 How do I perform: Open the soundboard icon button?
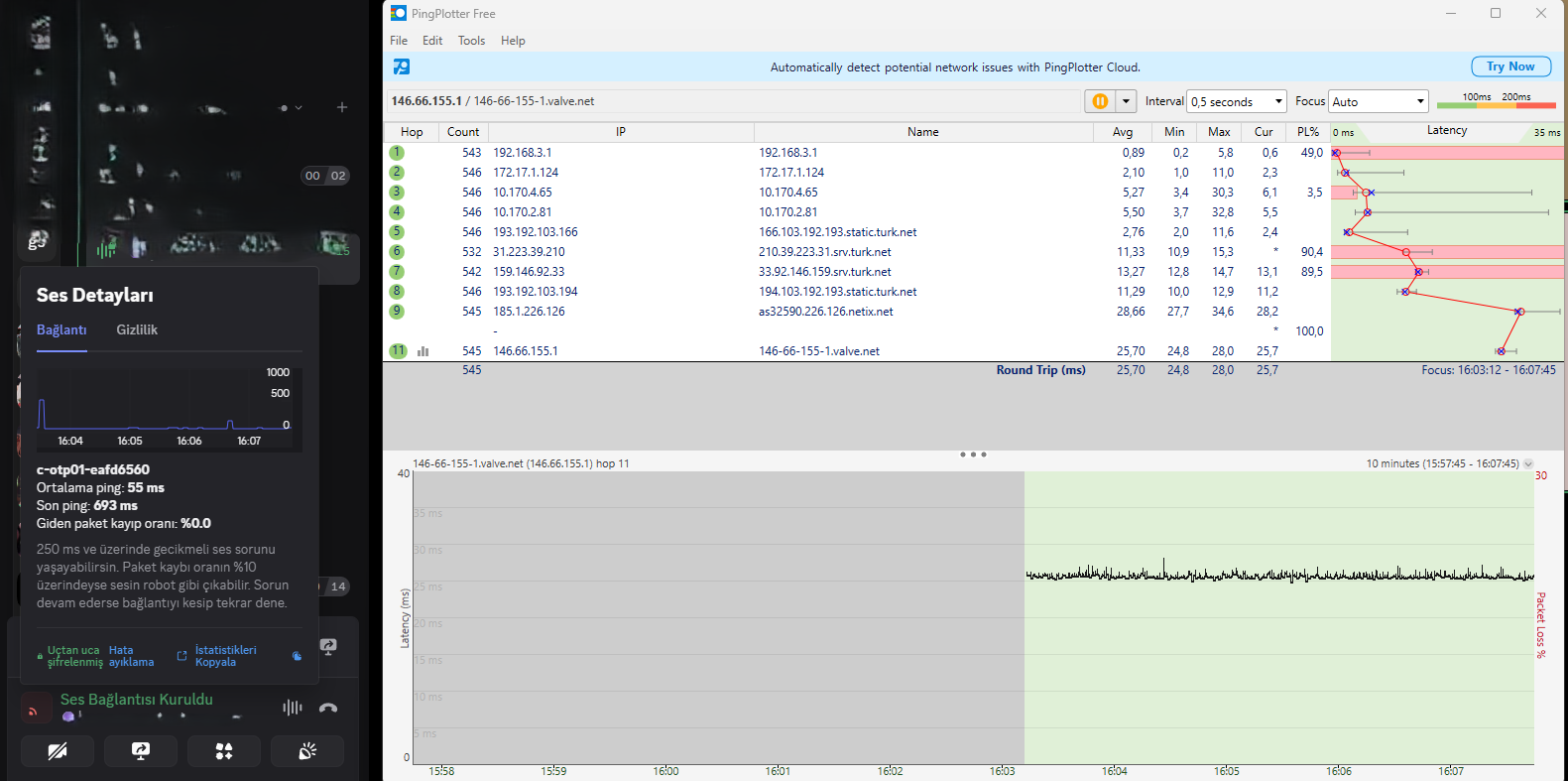pyautogui.click(x=307, y=751)
